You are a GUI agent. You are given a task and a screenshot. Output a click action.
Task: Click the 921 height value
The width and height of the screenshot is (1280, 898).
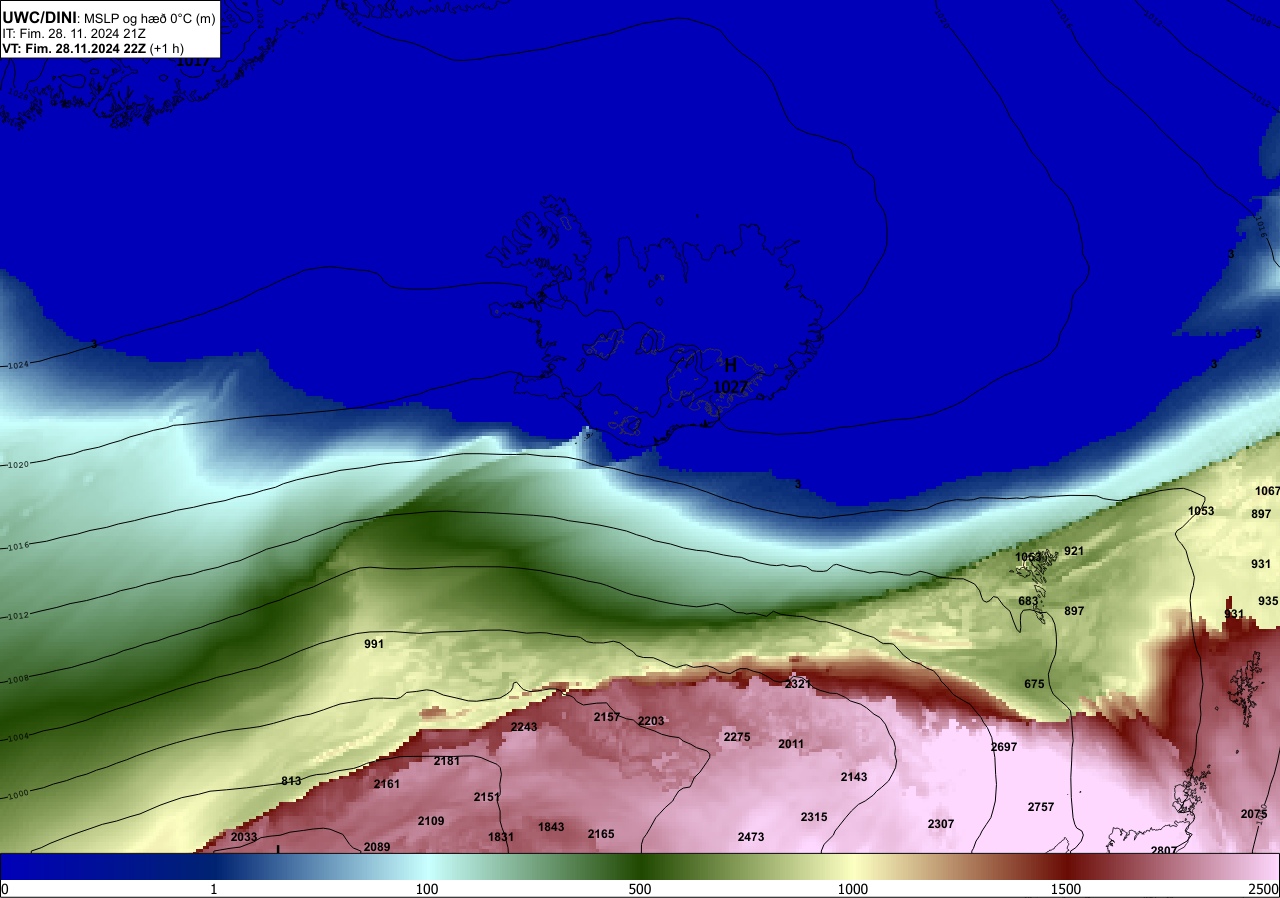point(1074,551)
